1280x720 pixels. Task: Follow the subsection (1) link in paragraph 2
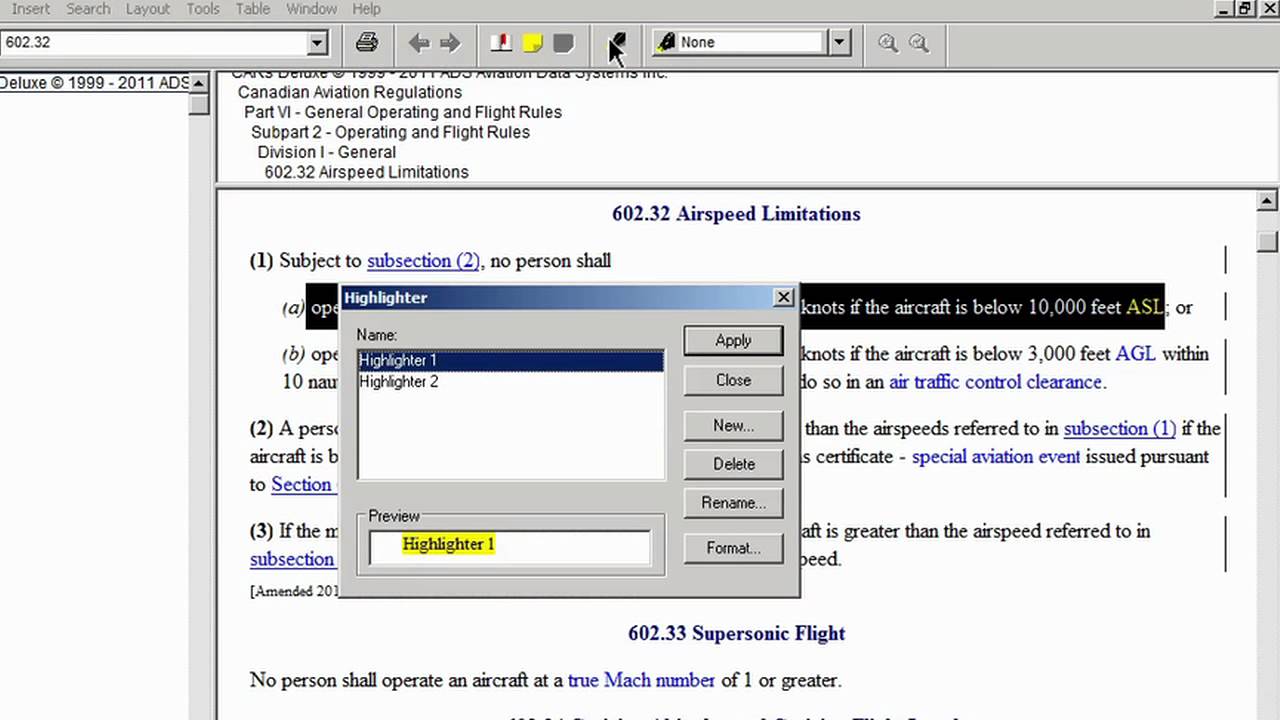pos(1119,428)
